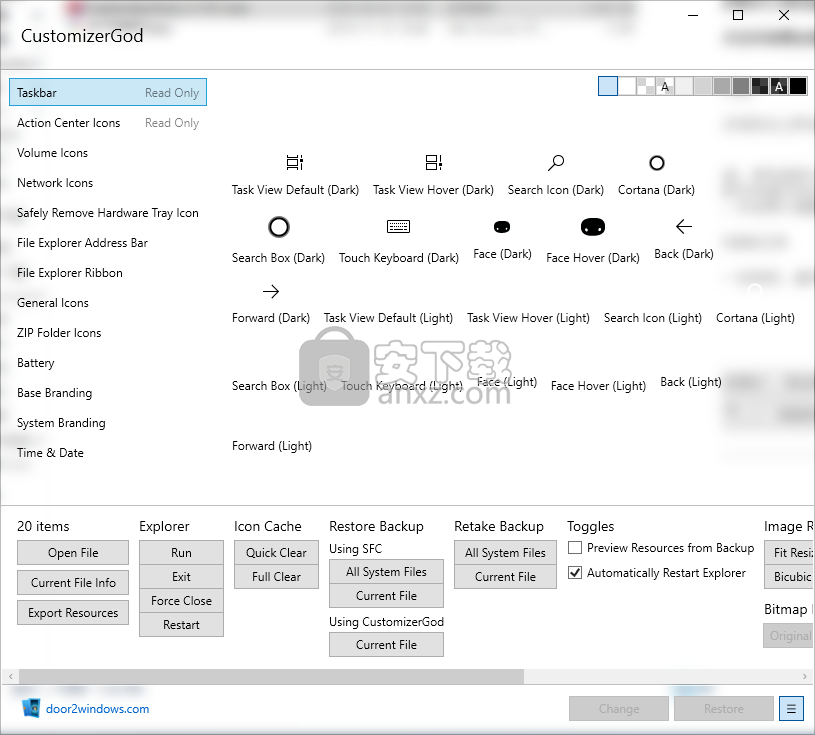Switch to File Explorer Ribbon category

click(108, 273)
